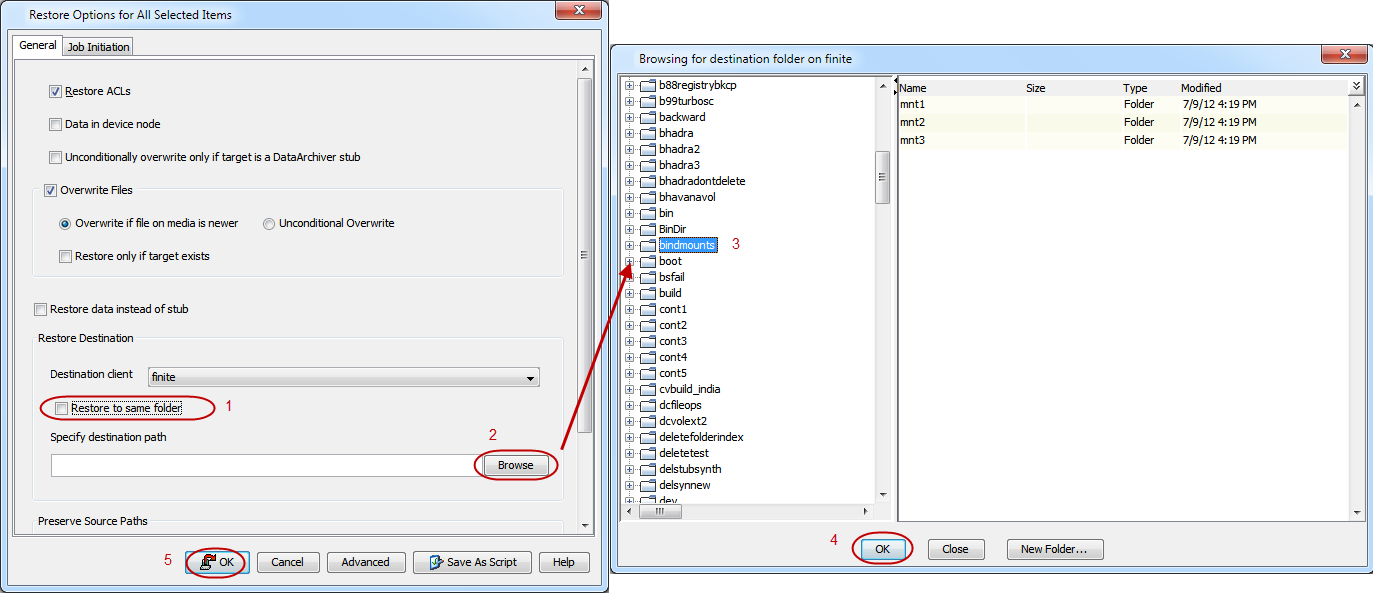This screenshot has width=1373, height=593.
Task: Expand the boot folder tree node
Action: [x=630, y=261]
